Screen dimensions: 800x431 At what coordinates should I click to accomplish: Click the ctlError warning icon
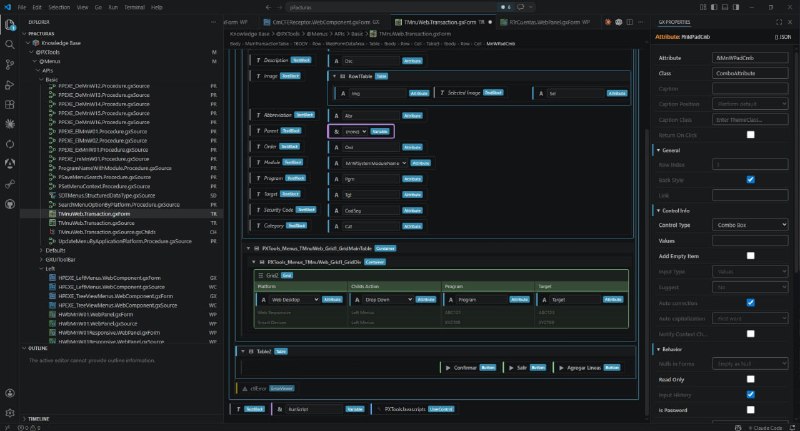pyautogui.click(x=245, y=388)
